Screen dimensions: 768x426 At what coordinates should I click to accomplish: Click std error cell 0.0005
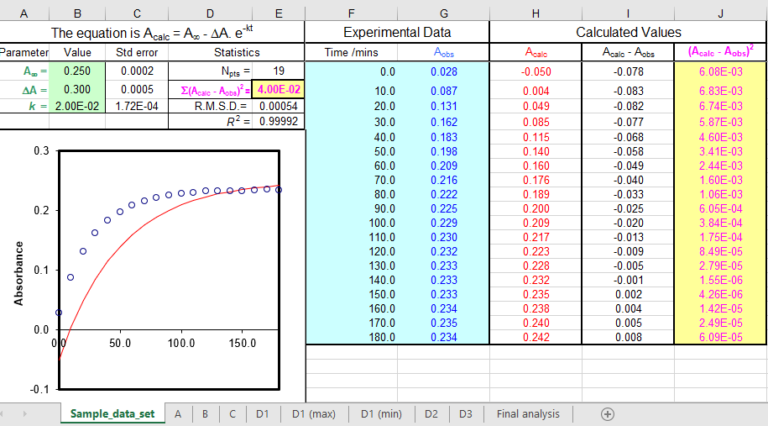pyautogui.click(x=137, y=90)
